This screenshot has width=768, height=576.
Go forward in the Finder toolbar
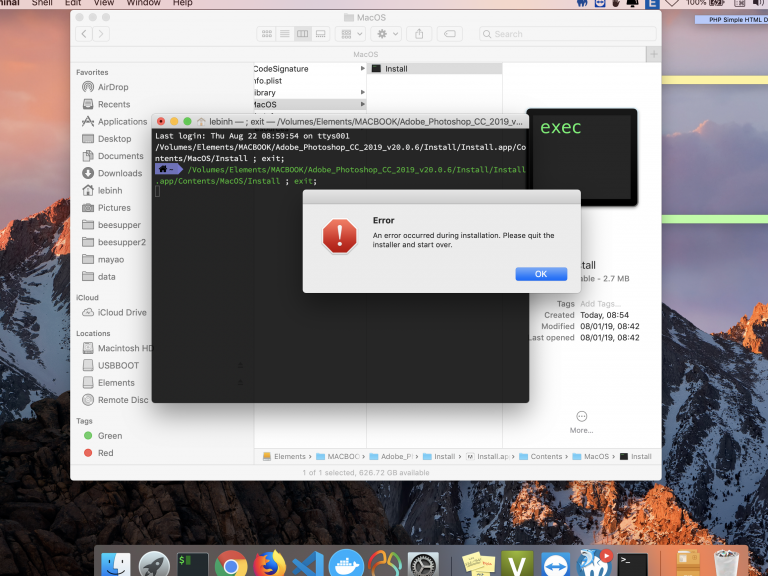pos(101,34)
